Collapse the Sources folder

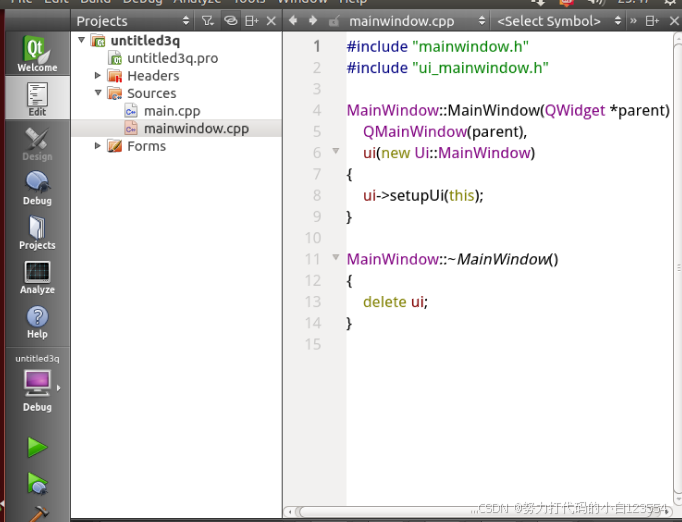(98, 93)
